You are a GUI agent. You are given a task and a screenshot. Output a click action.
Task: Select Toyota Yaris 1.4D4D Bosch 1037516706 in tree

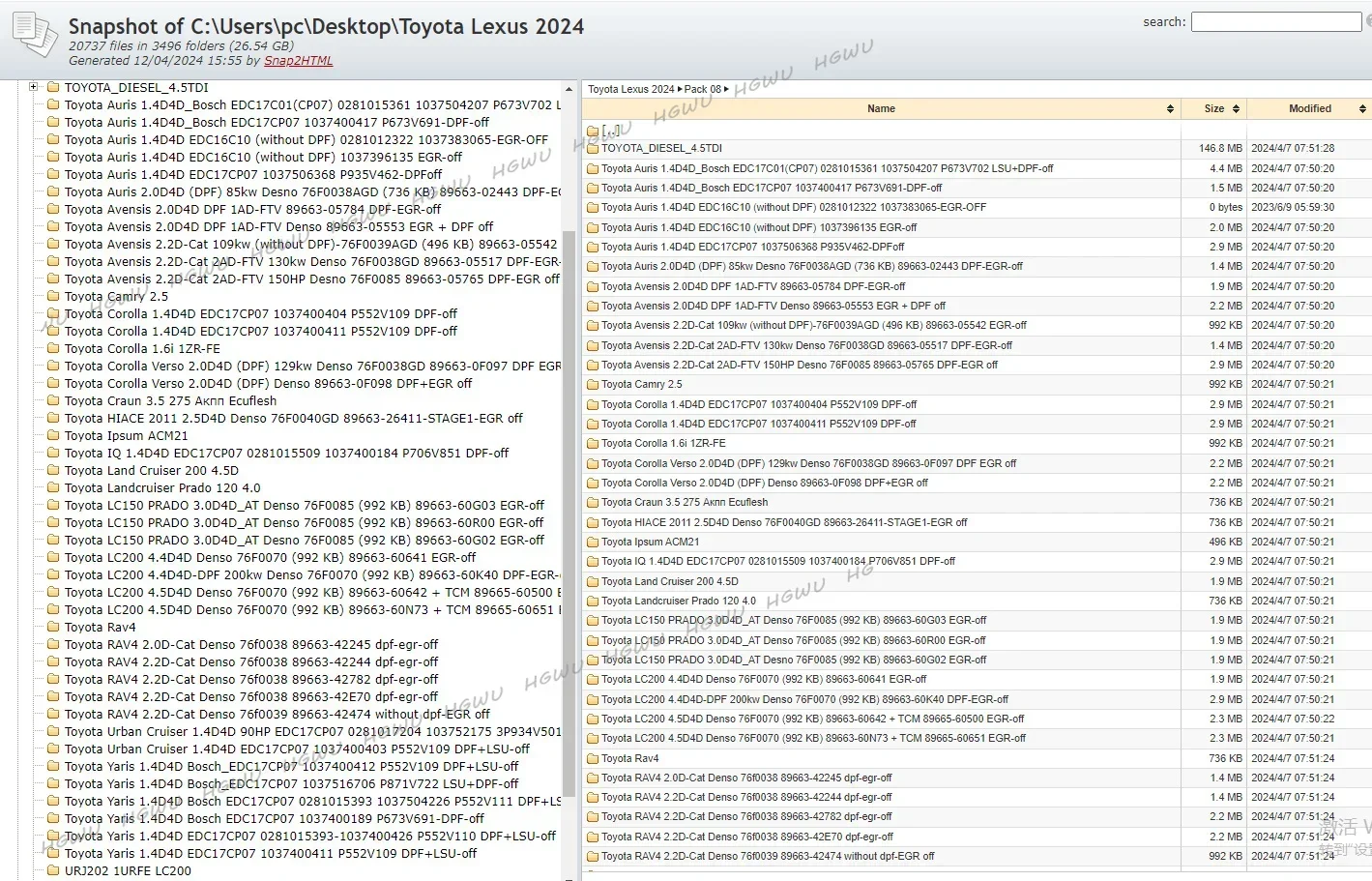(291, 783)
